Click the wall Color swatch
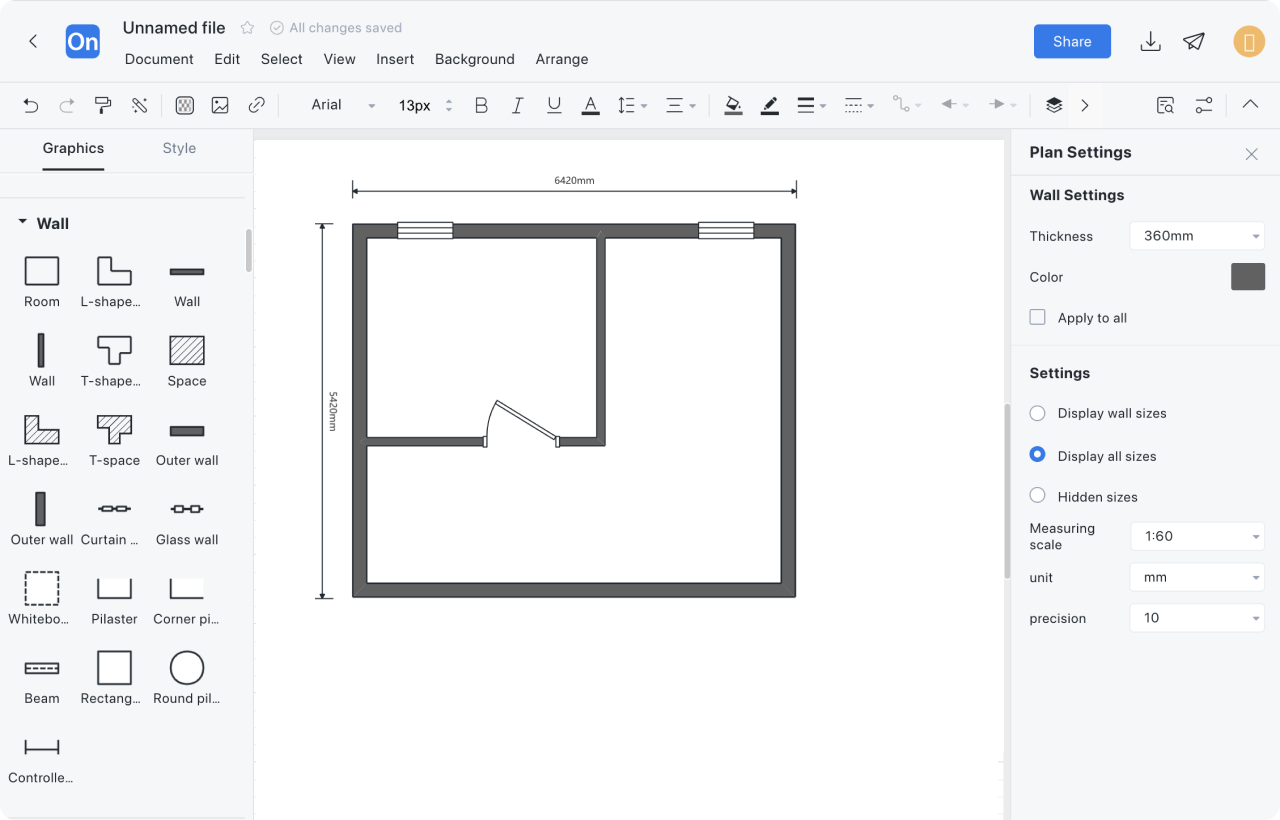Screen dimensions: 1280x820 point(1248,277)
